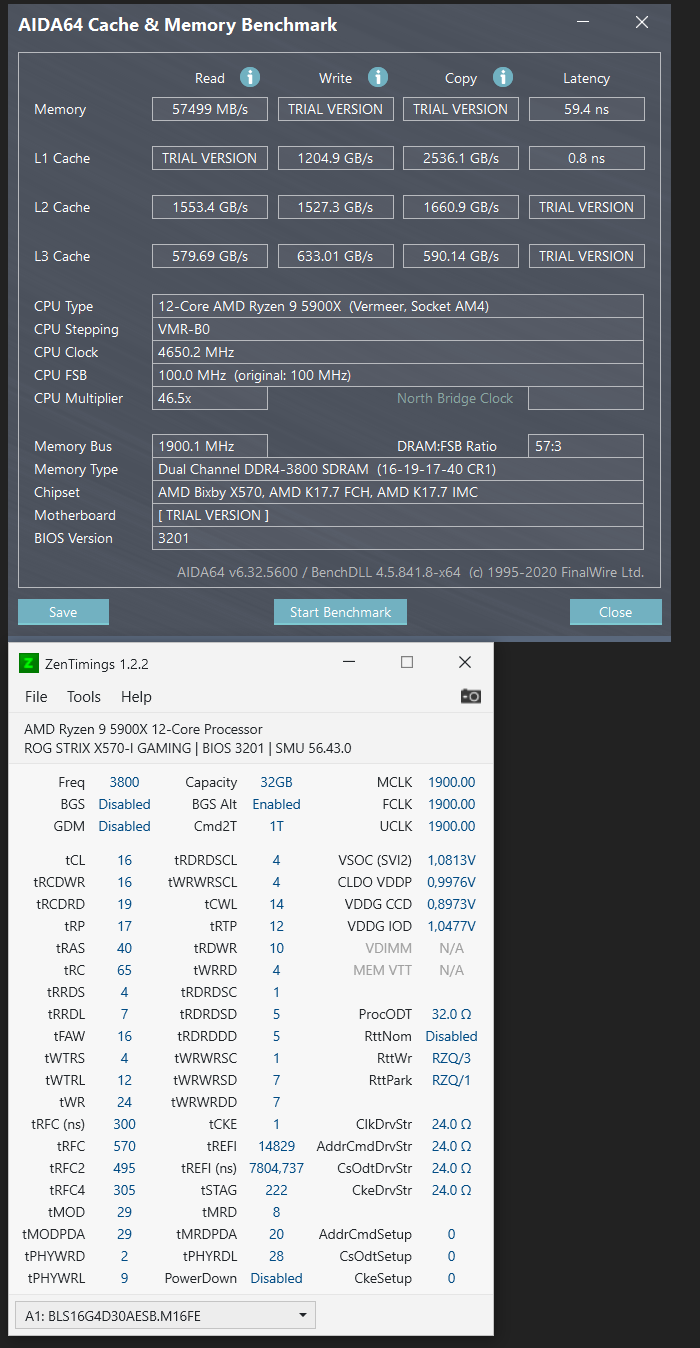Click tRFC value 570
The height and width of the screenshot is (1348, 700).
point(124,1146)
